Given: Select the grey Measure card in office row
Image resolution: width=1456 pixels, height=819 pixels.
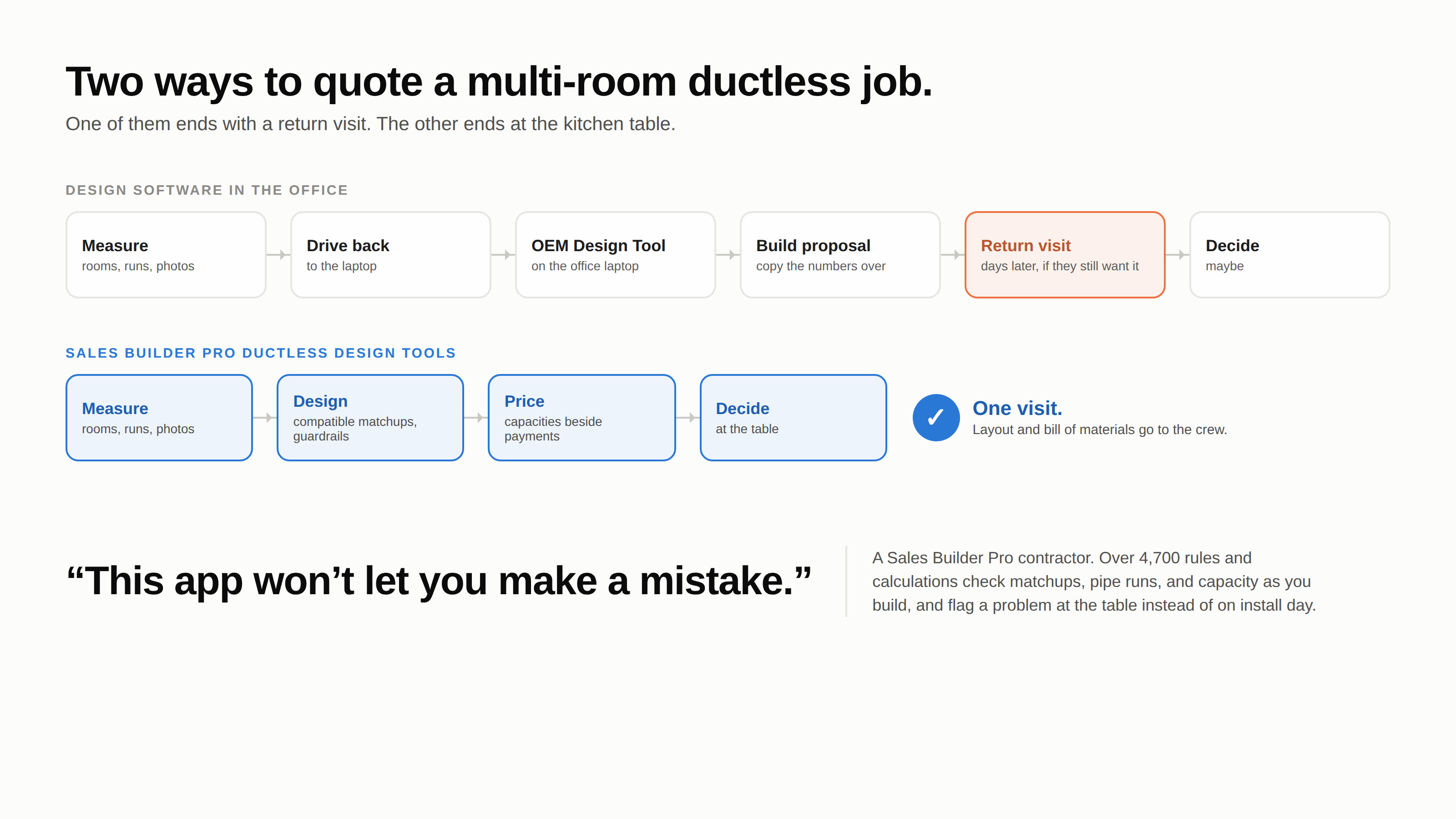Looking at the screenshot, I should [166, 255].
